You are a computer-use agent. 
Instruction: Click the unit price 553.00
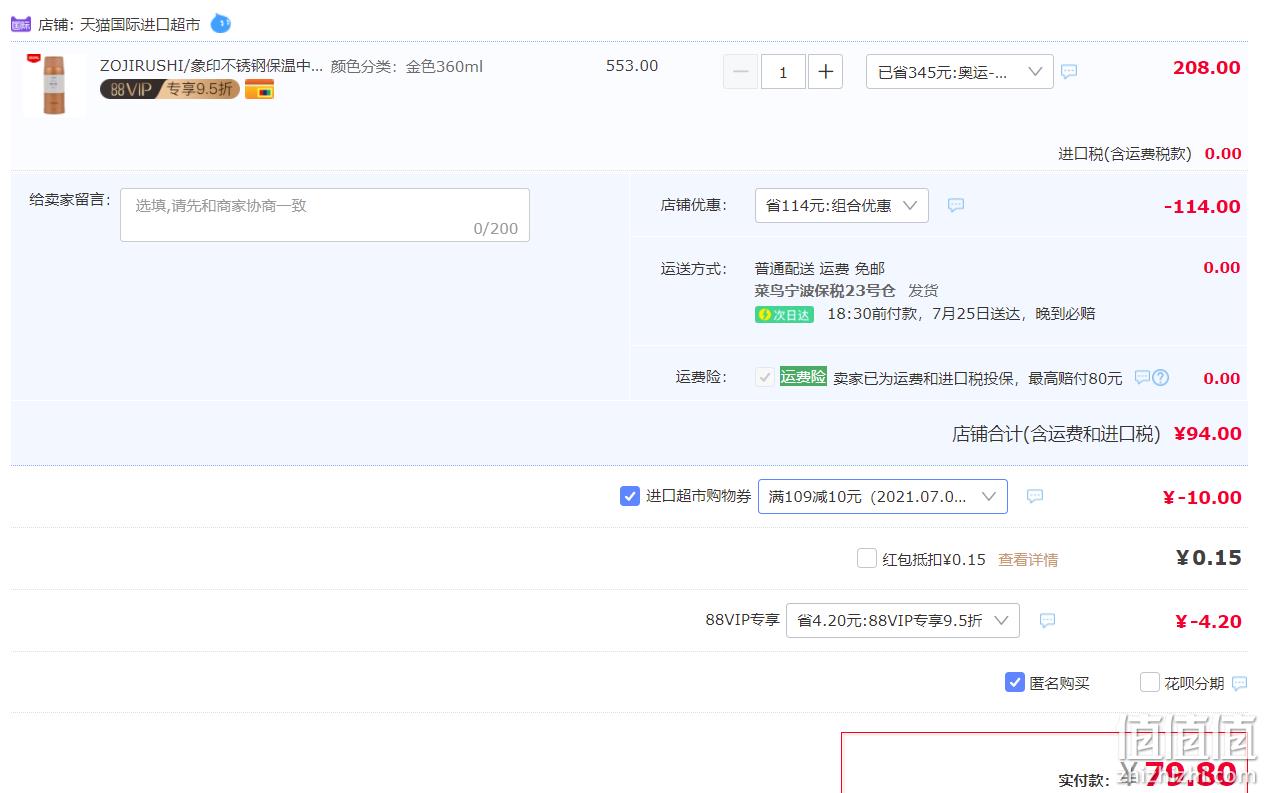[632, 66]
